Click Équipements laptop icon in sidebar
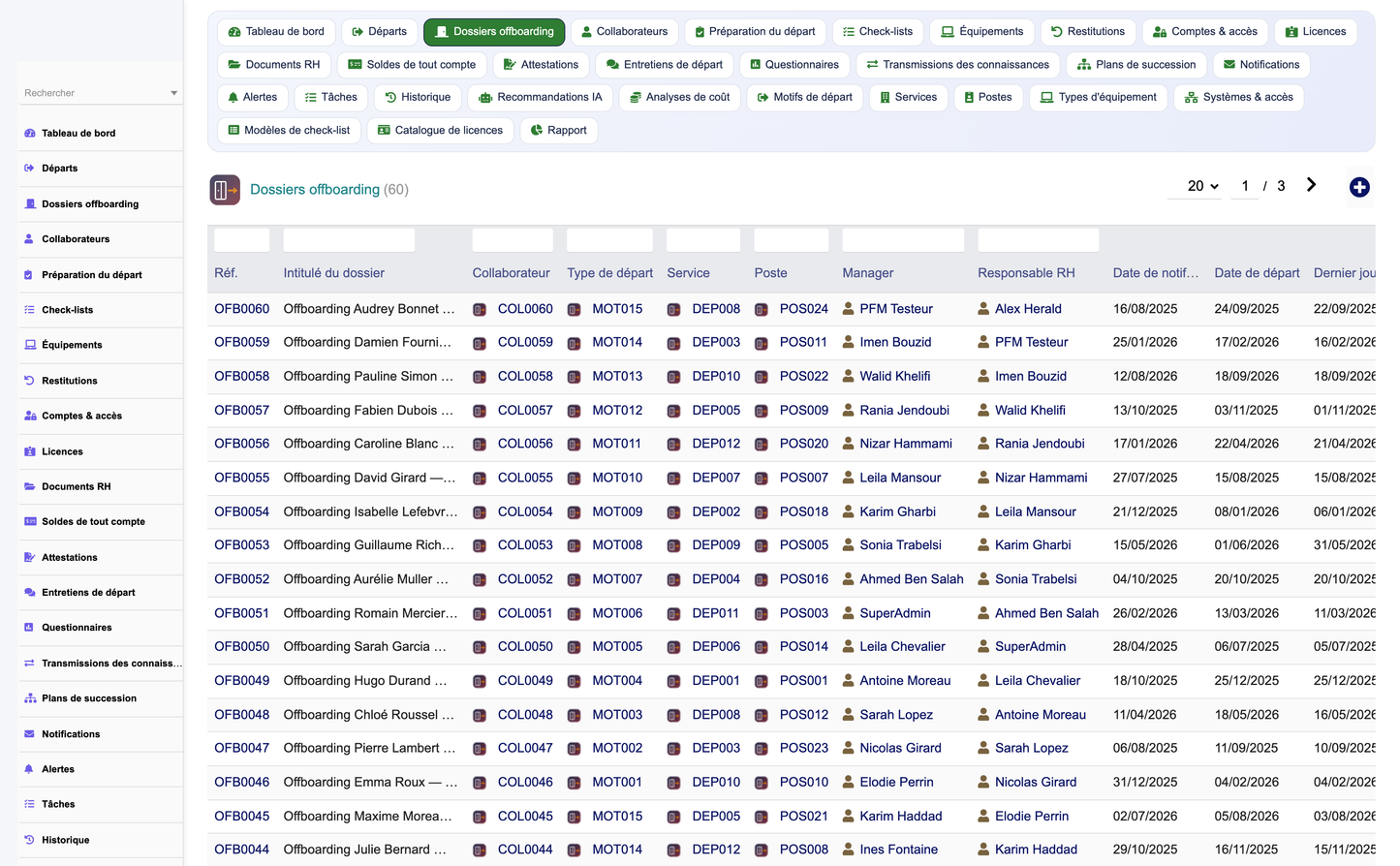The width and height of the screenshot is (1400, 866). click(x=29, y=345)
